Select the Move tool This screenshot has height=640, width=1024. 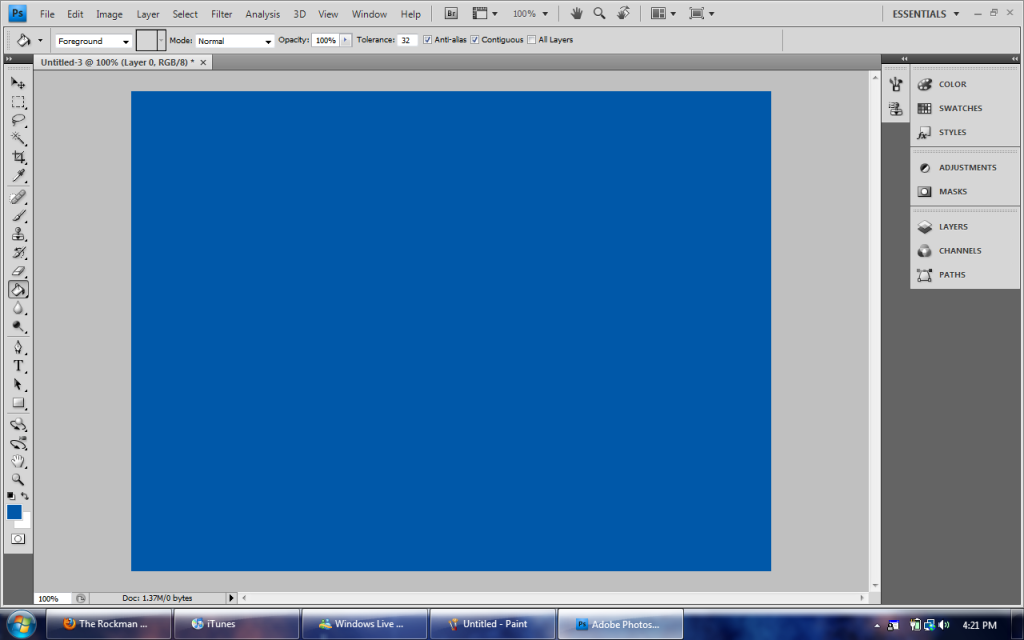(18, 83)
